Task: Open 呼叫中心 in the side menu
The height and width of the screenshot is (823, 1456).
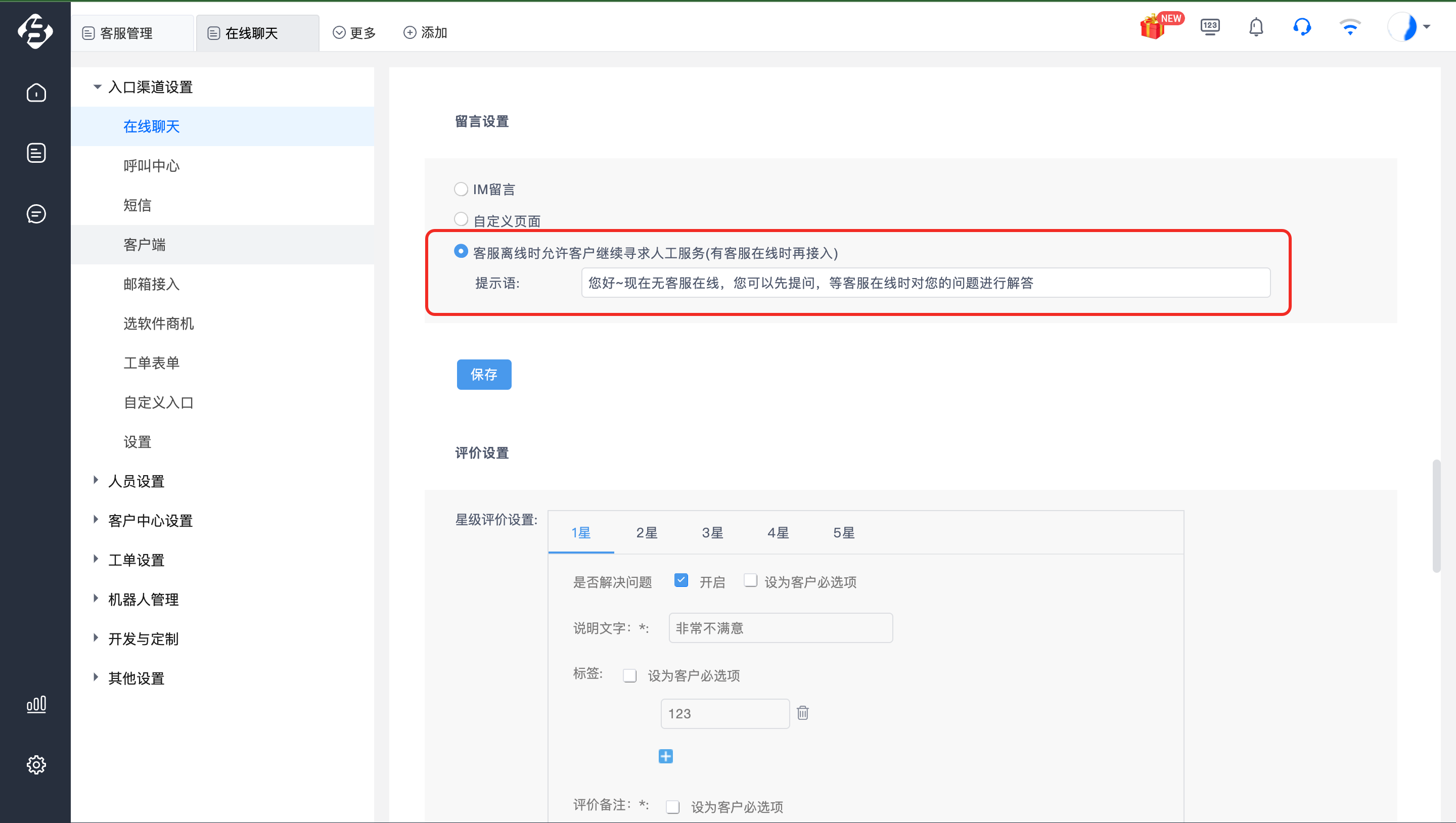Action: coord(222,166)
